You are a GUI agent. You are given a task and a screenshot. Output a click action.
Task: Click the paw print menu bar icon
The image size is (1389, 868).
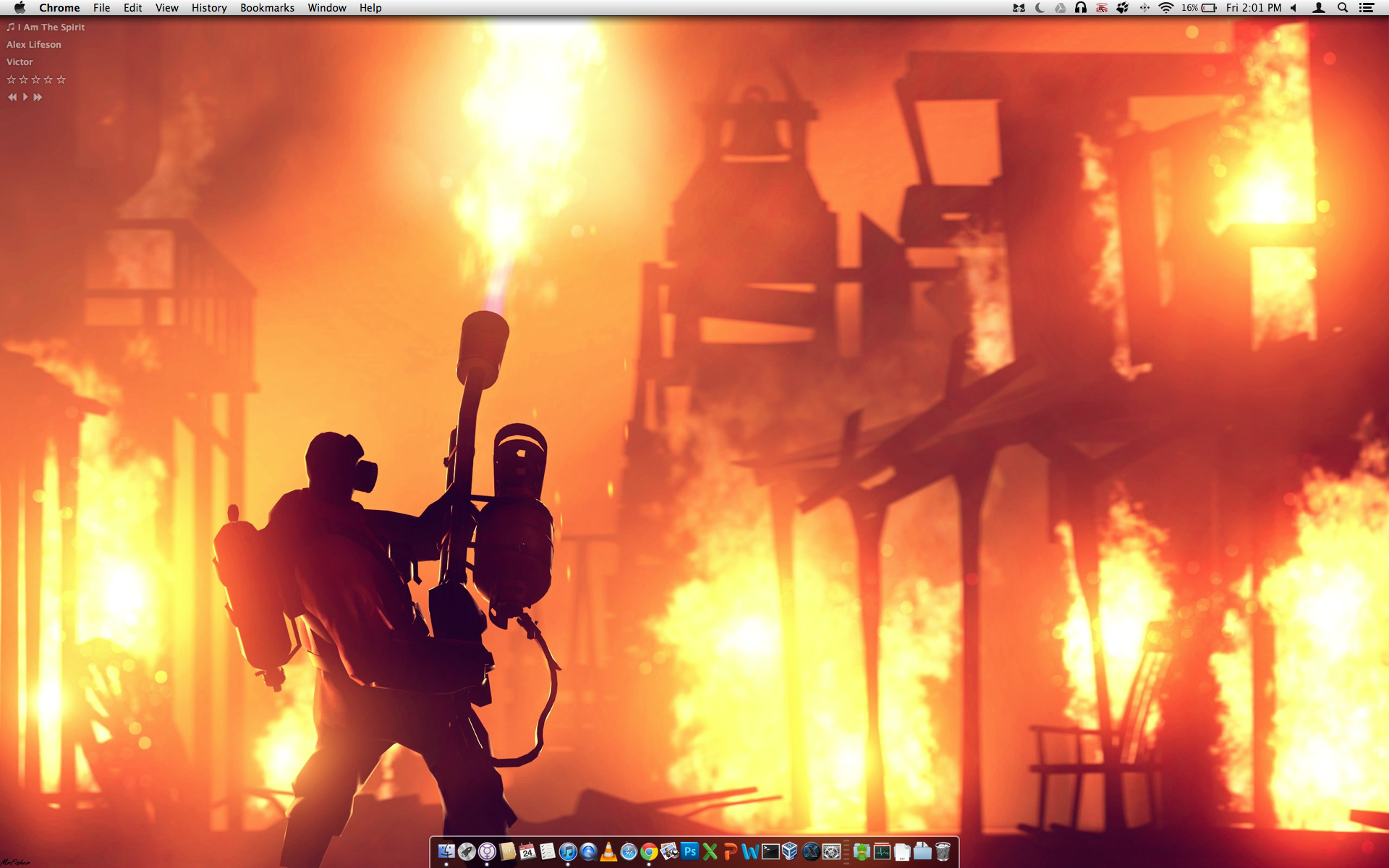(x=1123, y=8)
